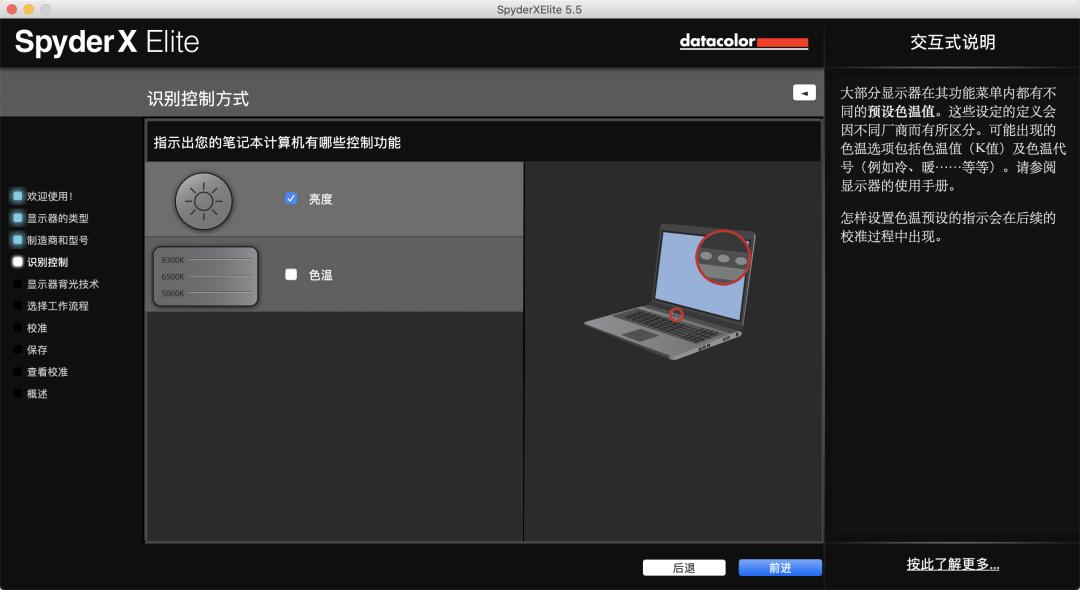This screenshot has height=590, width=1080.
Task: Click the laptop illustration image
Action: click(671, 290)
